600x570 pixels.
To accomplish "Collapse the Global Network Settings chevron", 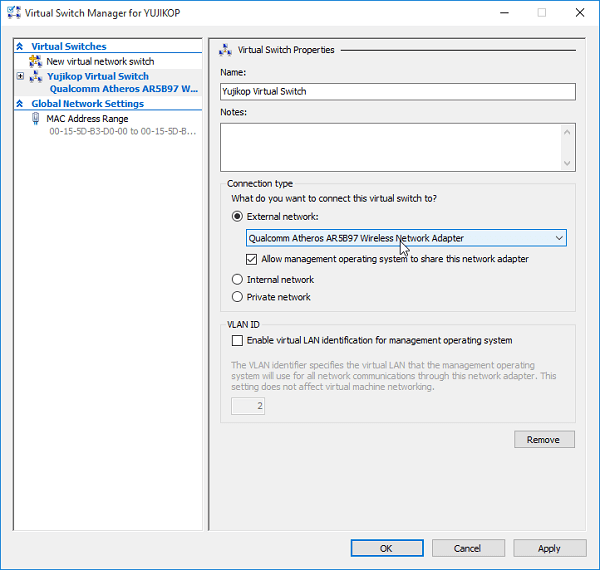I will pyautogui.click(x=20, y=103).
